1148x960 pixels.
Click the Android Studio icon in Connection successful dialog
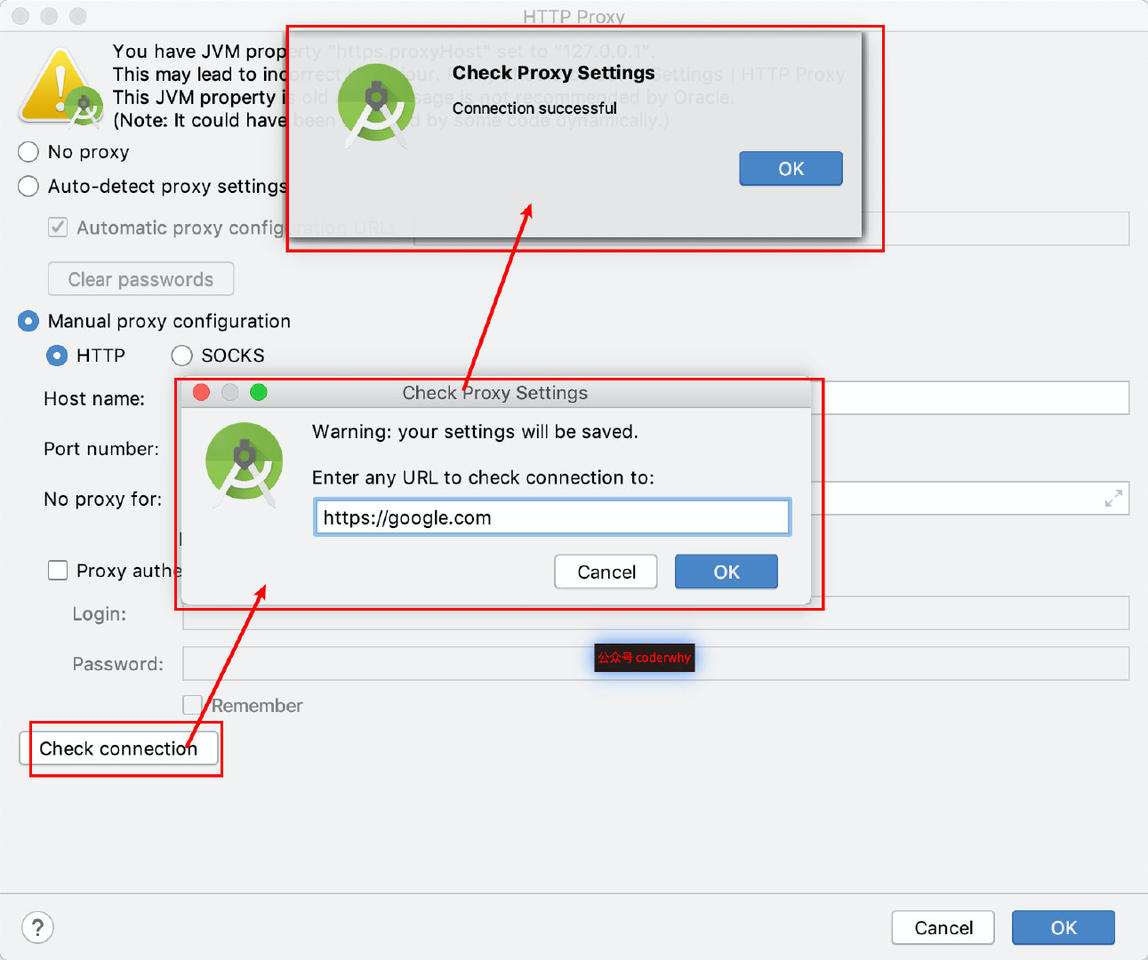tap(376, 105)
